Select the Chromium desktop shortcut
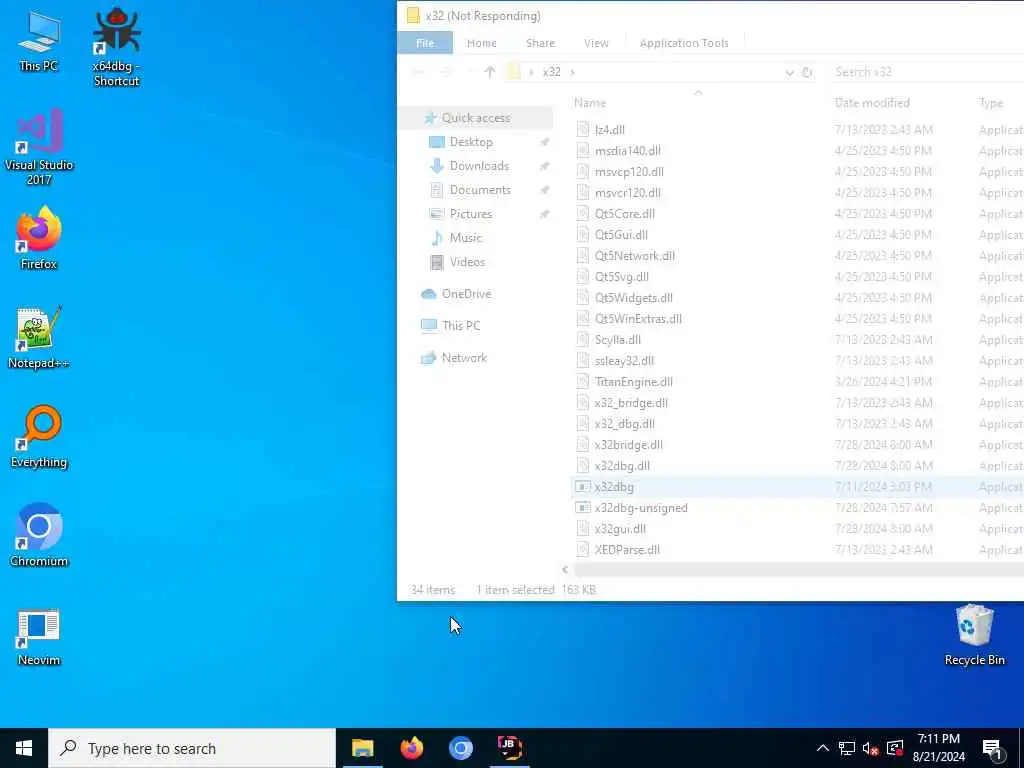 pyautogui.click(x=39, y=536)
